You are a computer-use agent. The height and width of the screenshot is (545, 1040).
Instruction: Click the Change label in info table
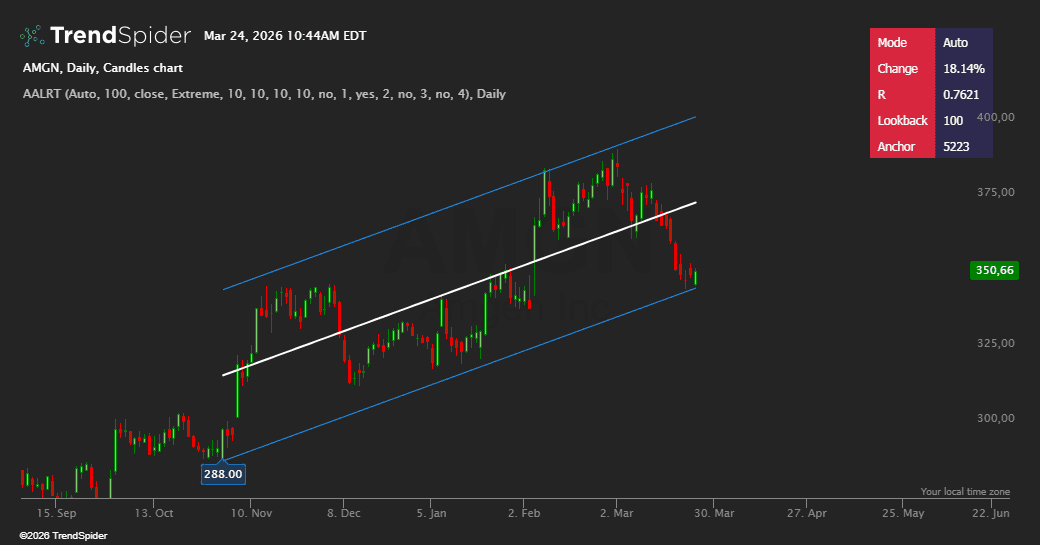click(897, 68)
